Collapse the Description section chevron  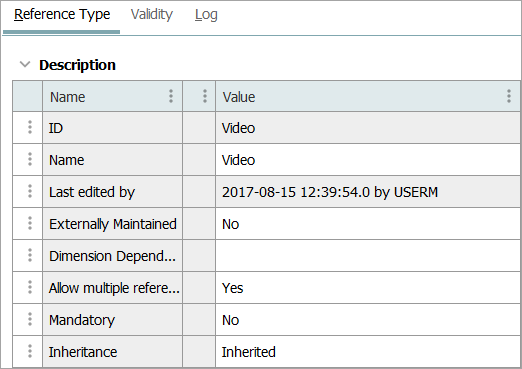(25, 64)
